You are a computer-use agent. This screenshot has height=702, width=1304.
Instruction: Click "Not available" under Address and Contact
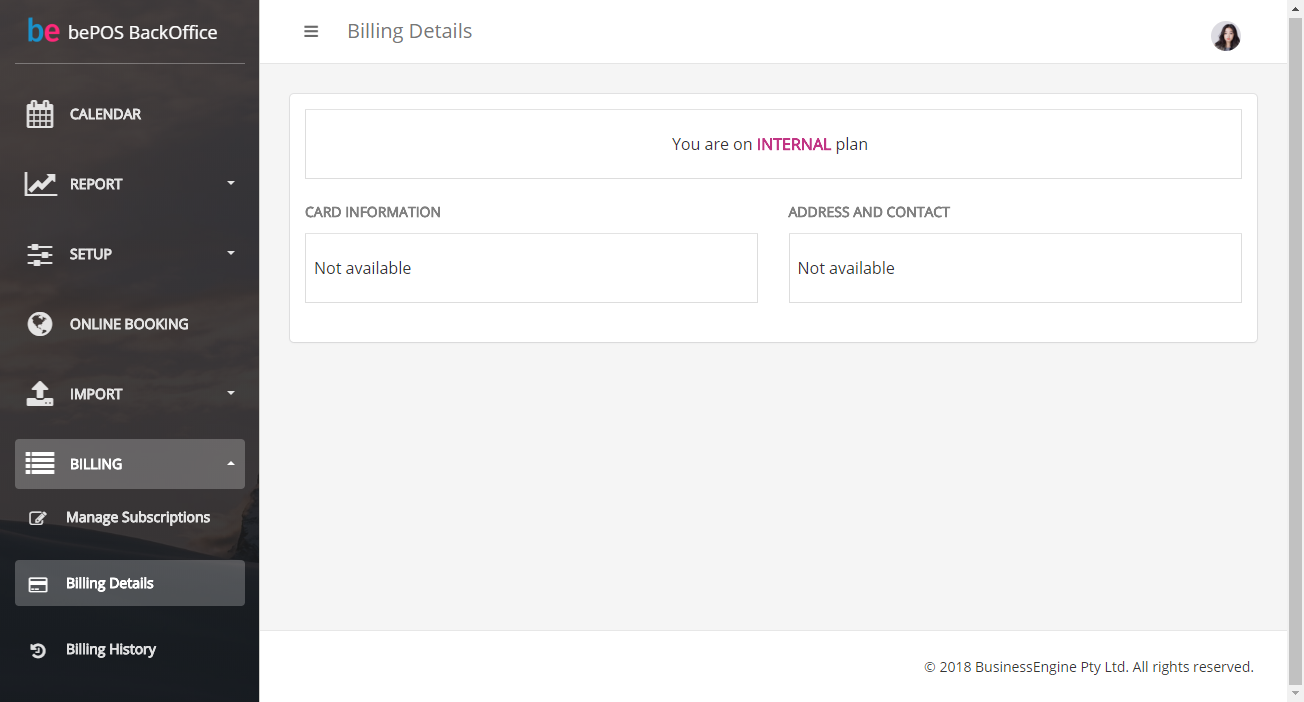[x=846, y=268]
